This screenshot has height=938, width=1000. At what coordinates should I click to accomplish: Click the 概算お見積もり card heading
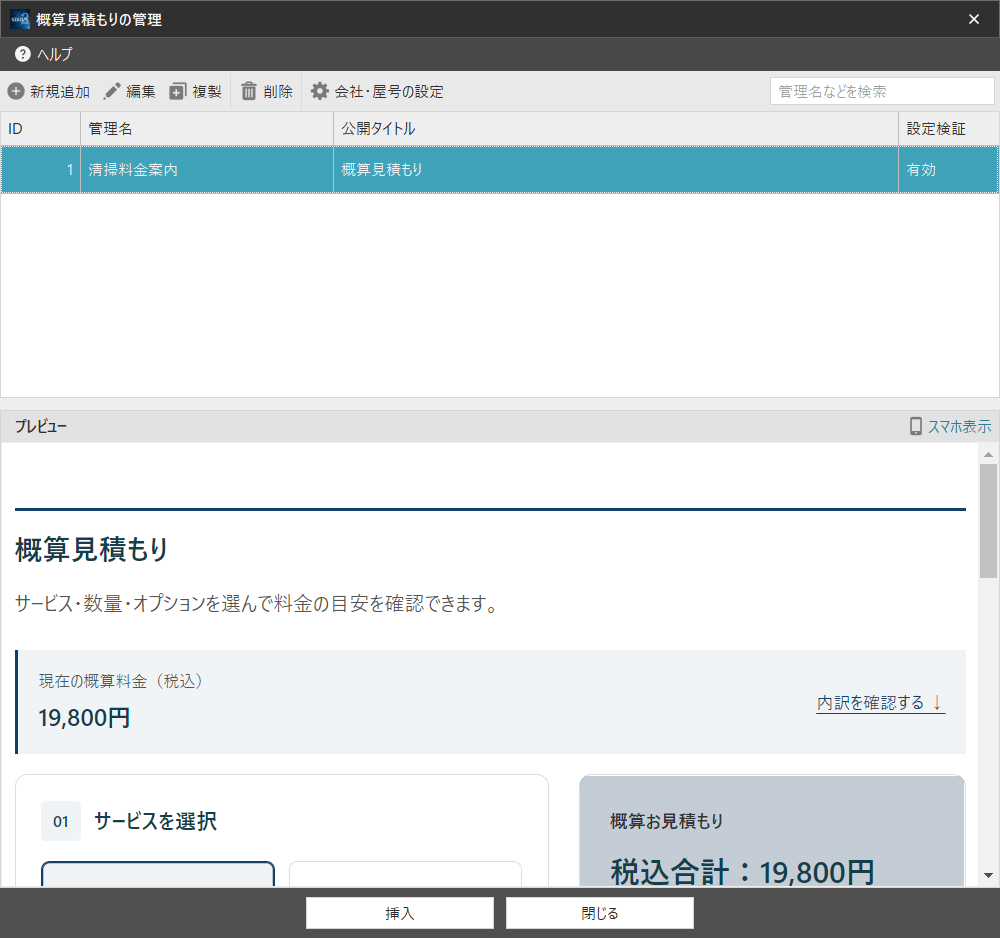(666, 821)
